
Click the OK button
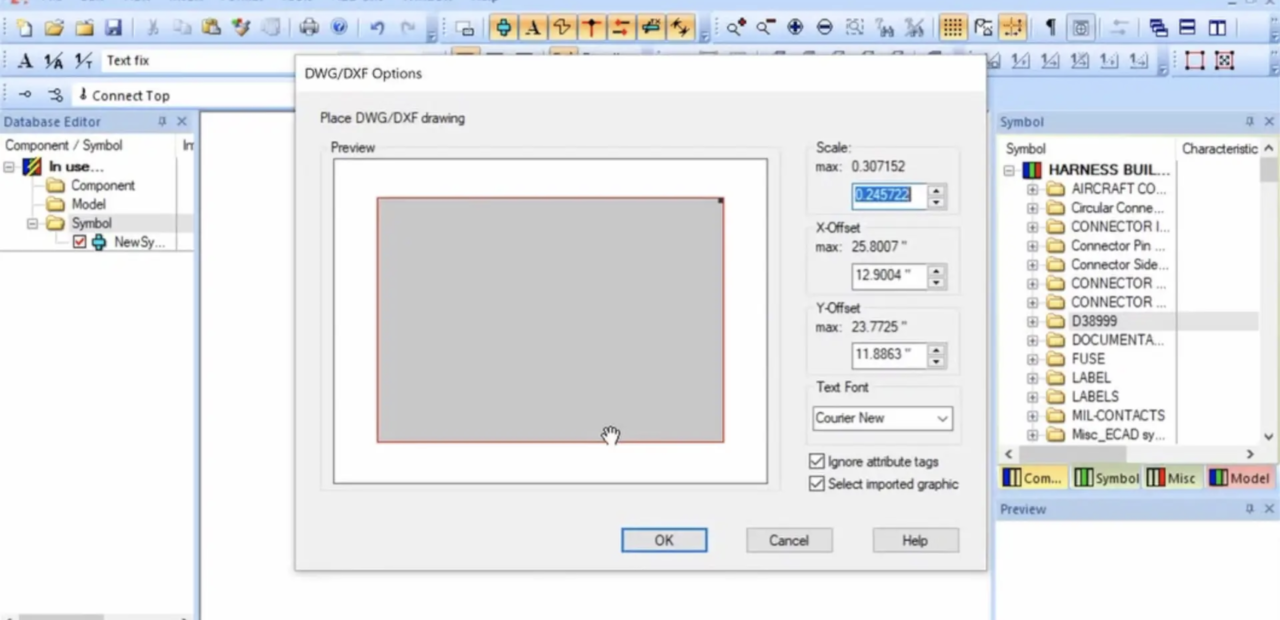pyautogui.click(x=663, y=540)
